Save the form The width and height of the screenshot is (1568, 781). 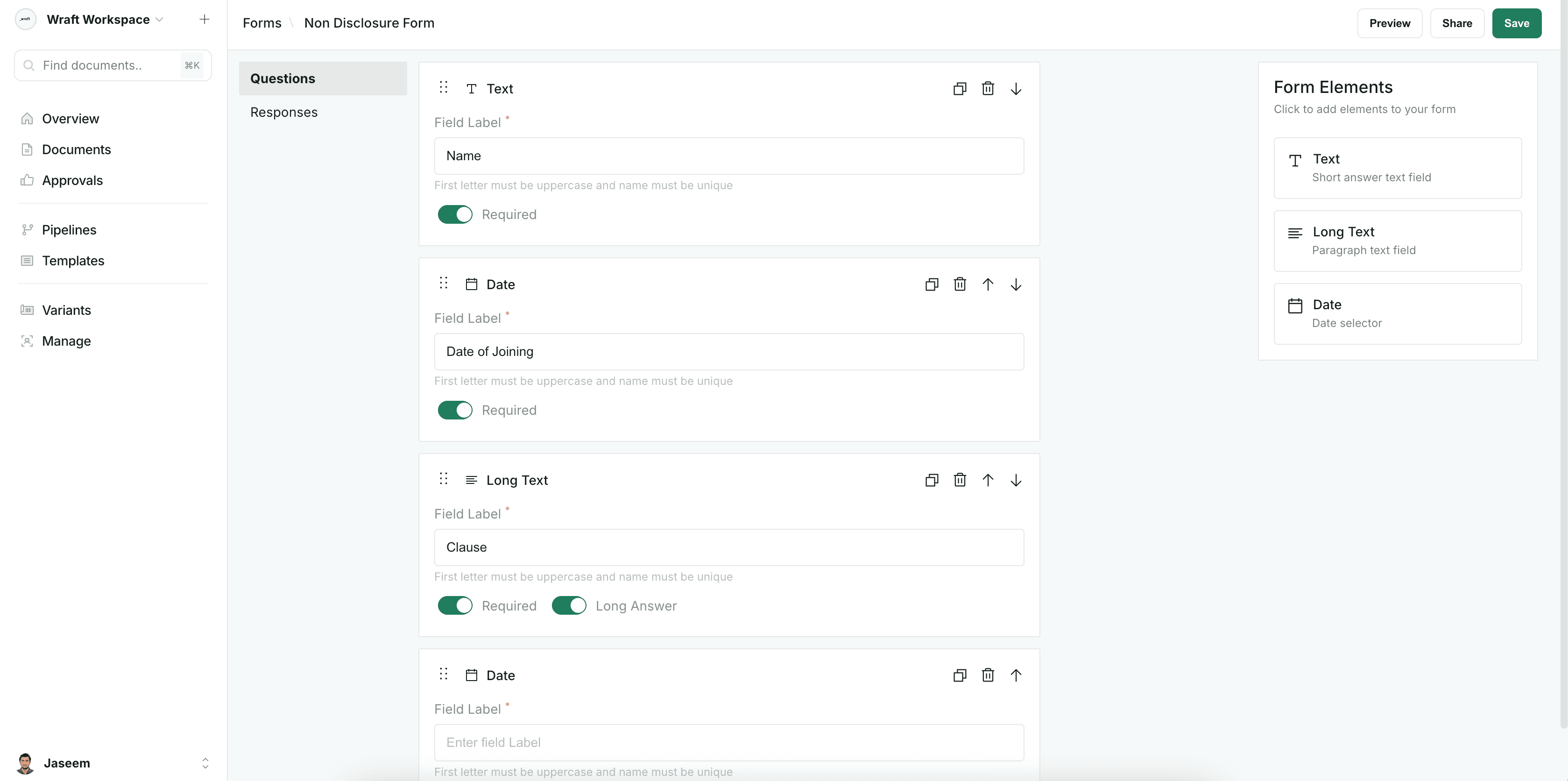(x=1516, y=23)
